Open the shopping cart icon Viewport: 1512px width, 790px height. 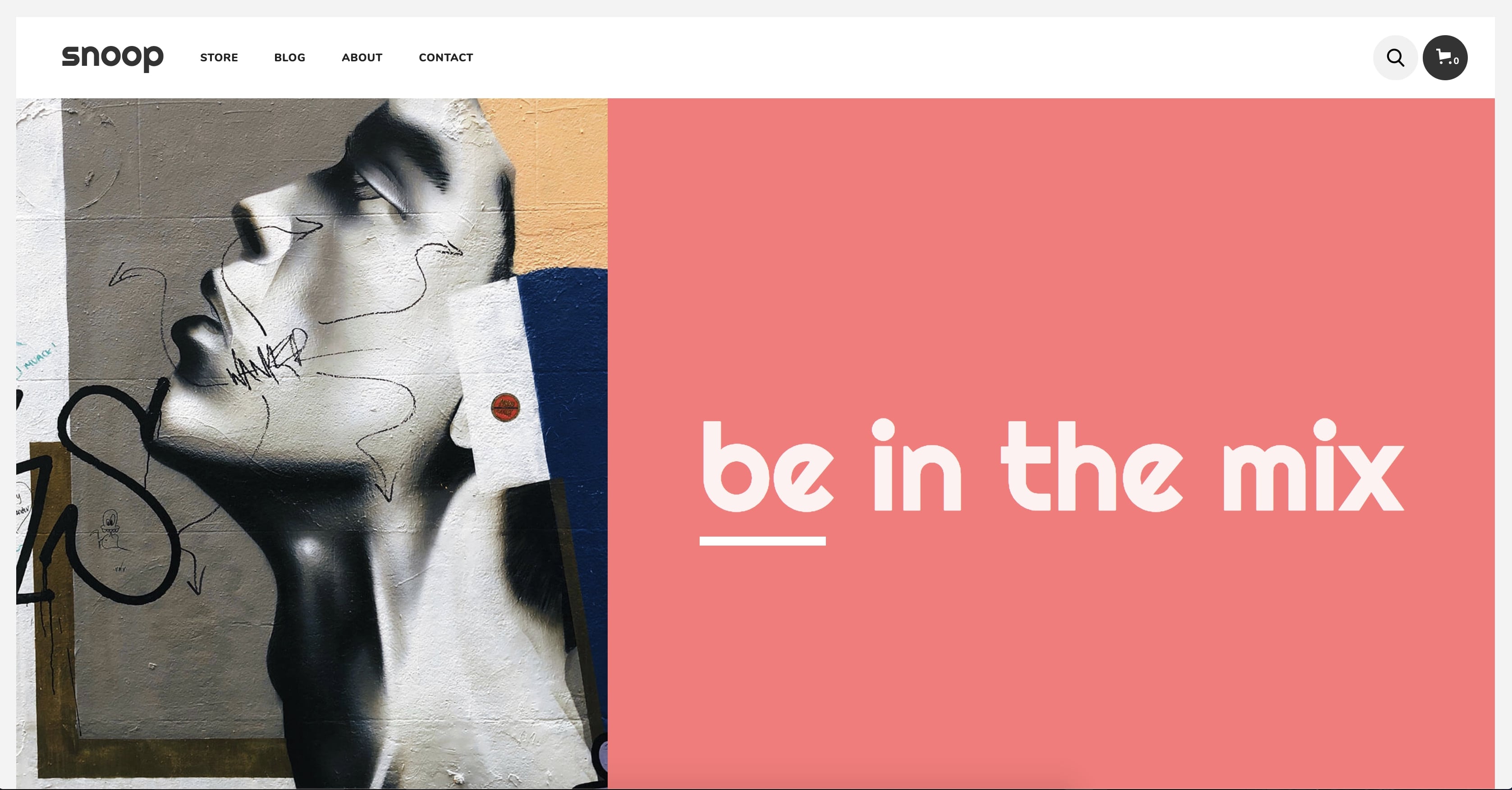1444,58
